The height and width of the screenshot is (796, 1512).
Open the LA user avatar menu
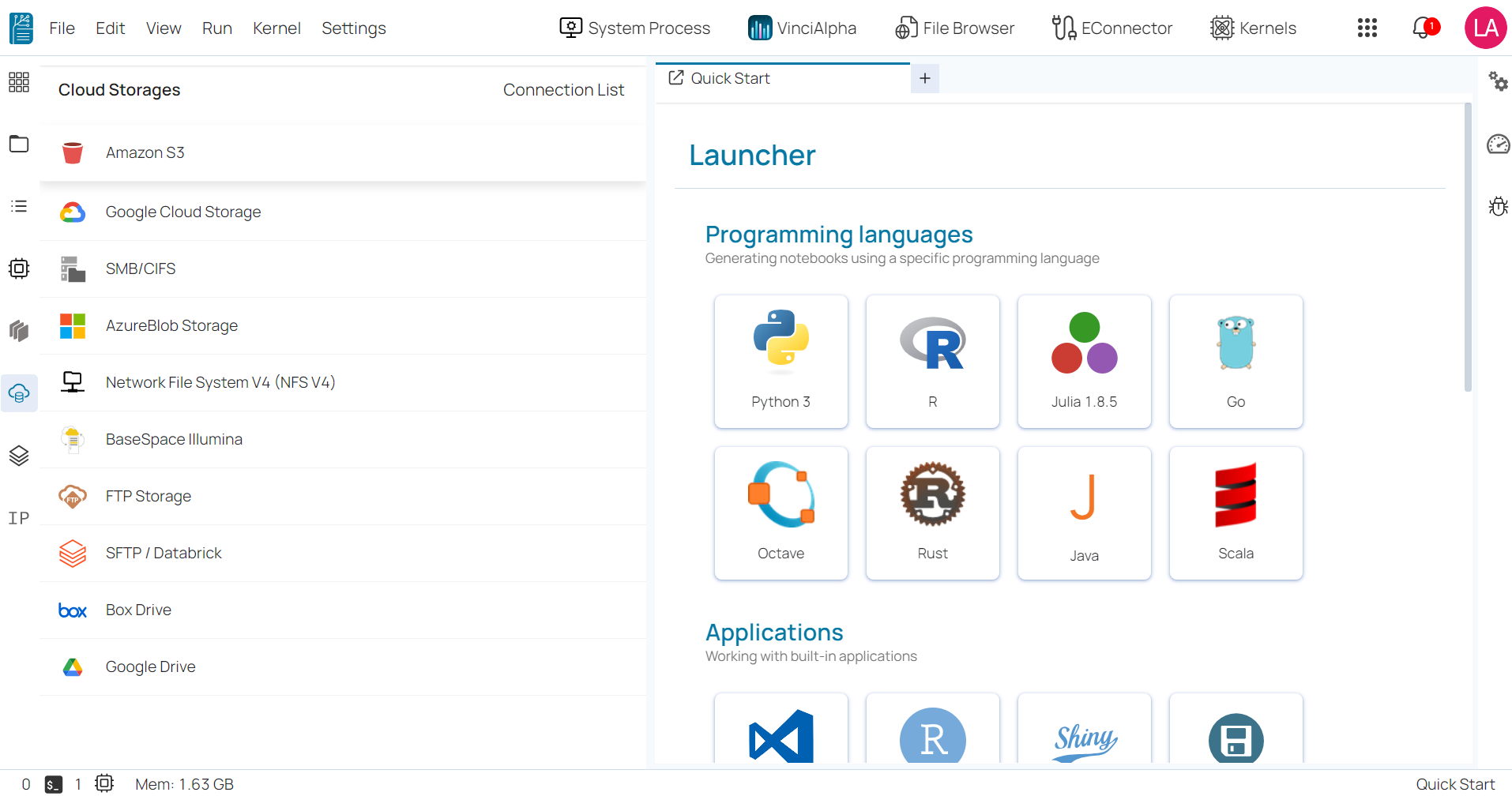pyautogui.click(x=1485, y=28)
